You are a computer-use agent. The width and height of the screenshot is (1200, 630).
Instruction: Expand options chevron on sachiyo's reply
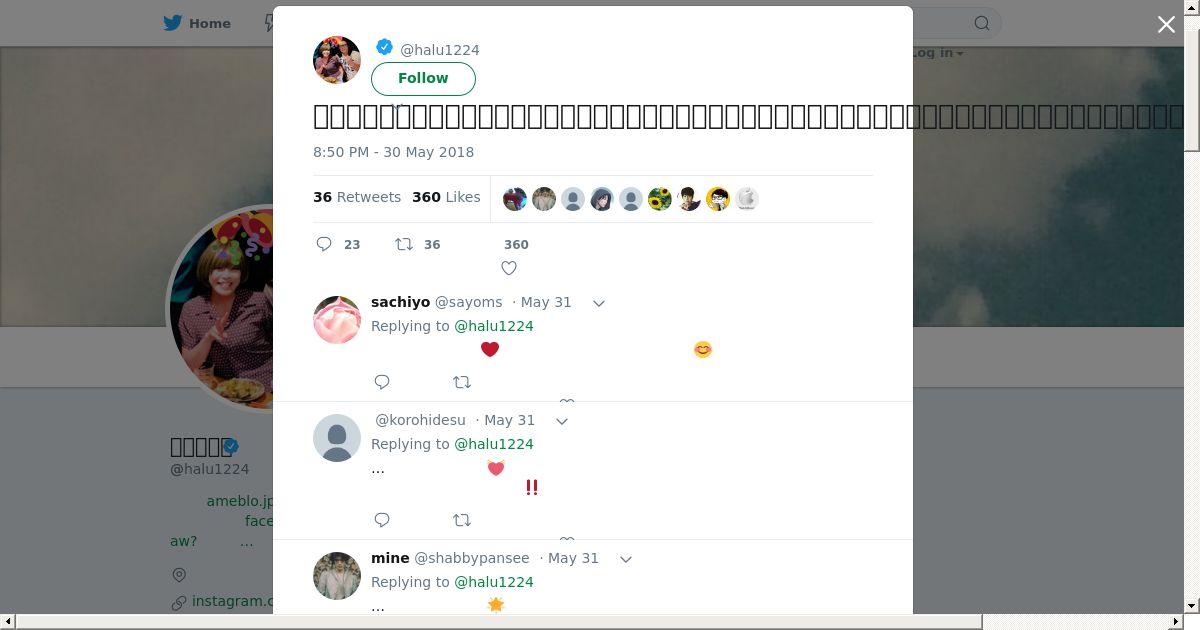[599, 303]
